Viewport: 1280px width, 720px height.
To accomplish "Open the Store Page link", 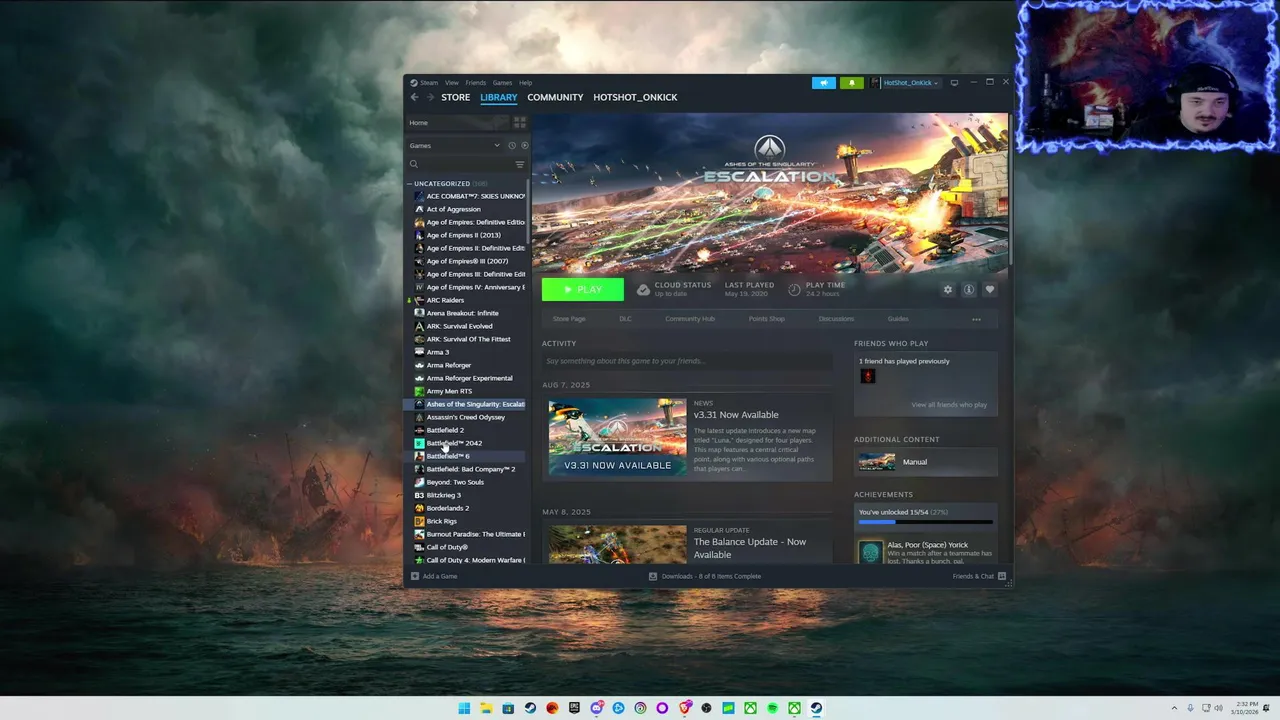I will point(569,319).
